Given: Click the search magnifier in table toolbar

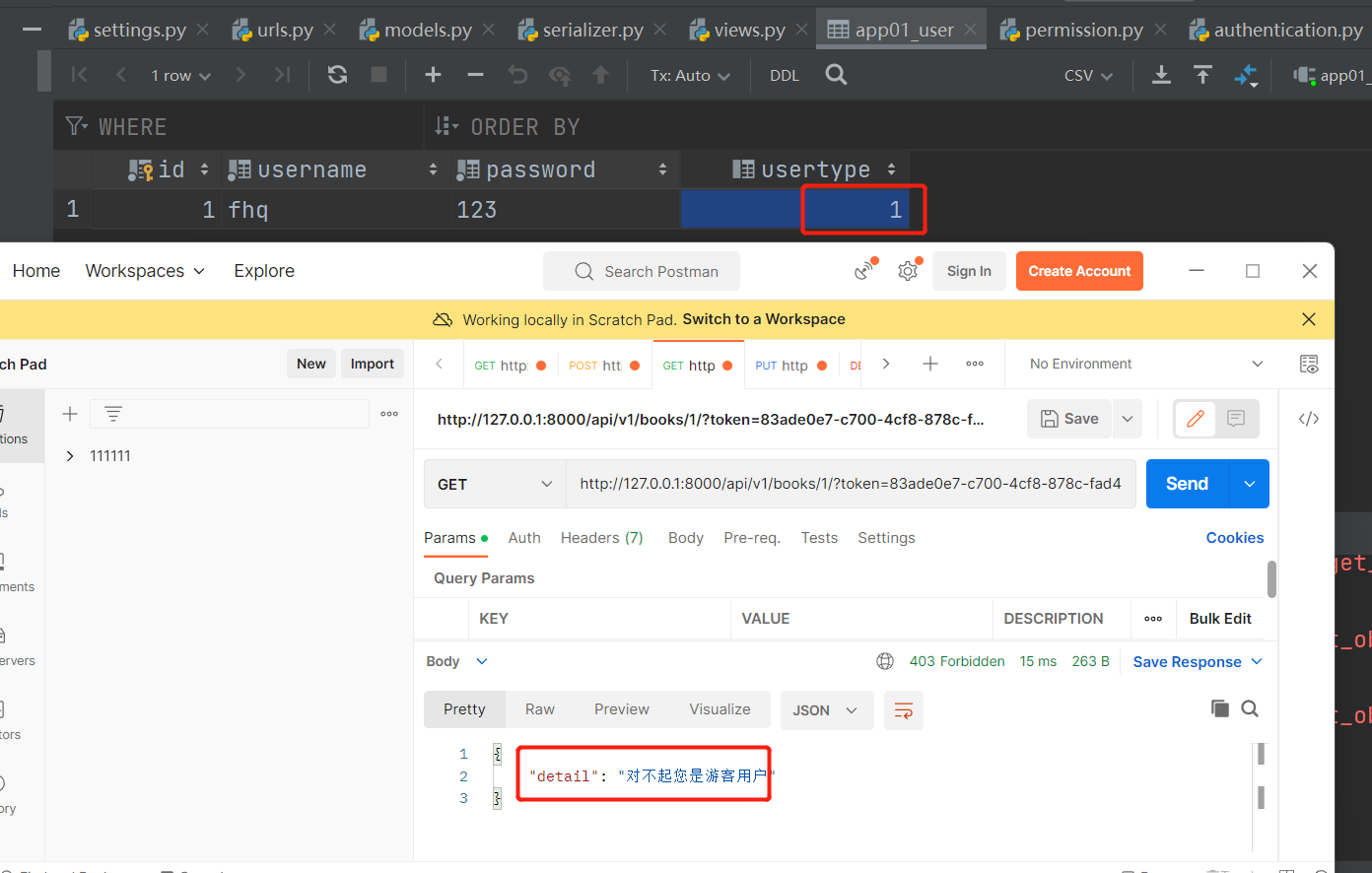Looking at the screenshot, I should [836, 75].
